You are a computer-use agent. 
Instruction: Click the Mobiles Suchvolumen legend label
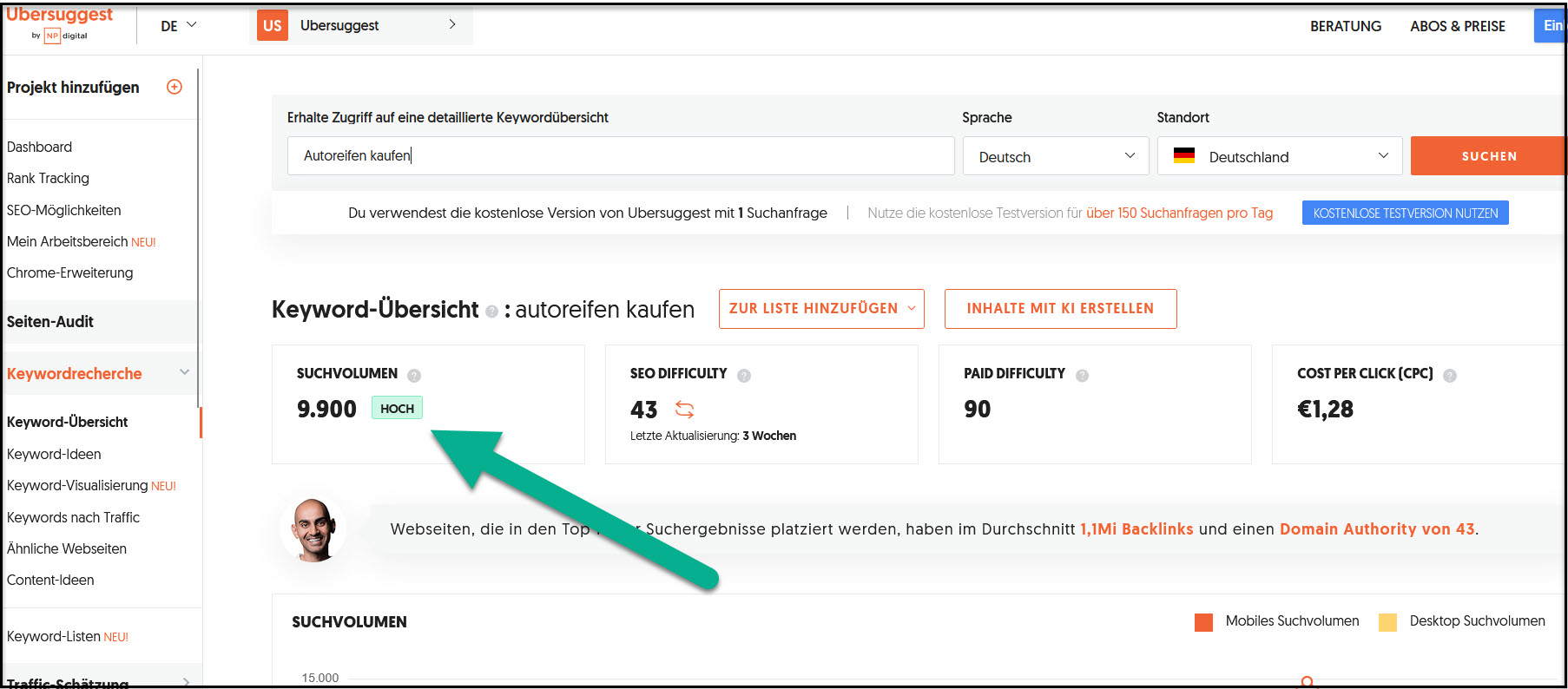pyautogui.click(x=1292, y=620)
